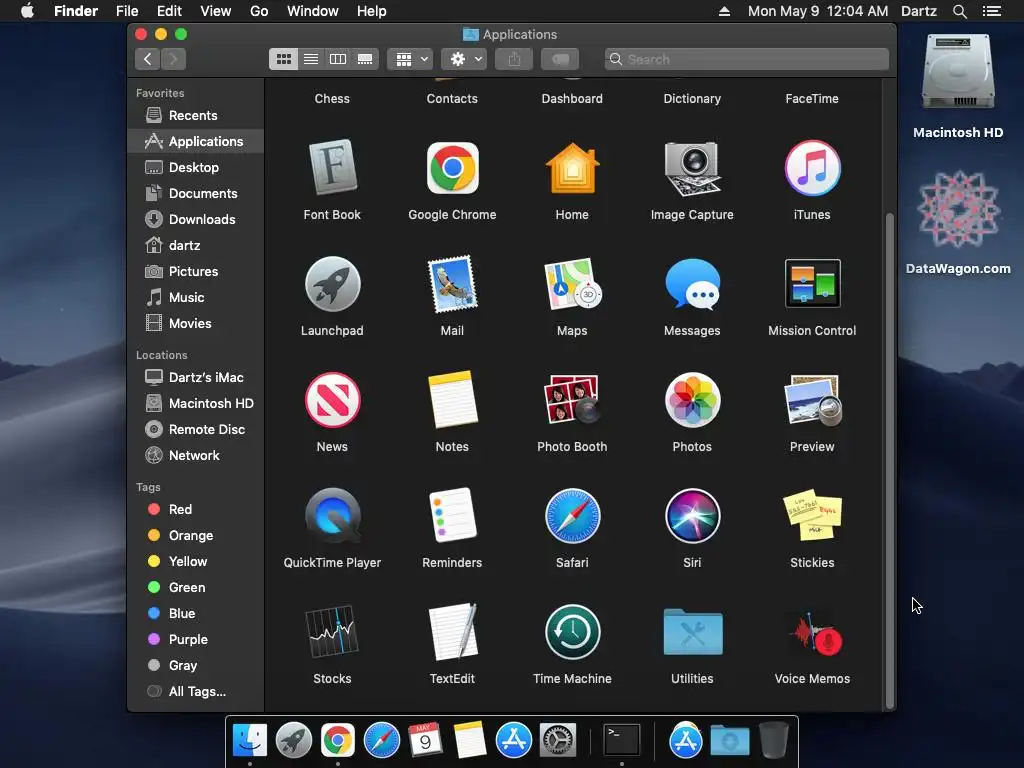1024x768 pixels.
Task: Select the Stickies app
Action: tap(812, 515)
